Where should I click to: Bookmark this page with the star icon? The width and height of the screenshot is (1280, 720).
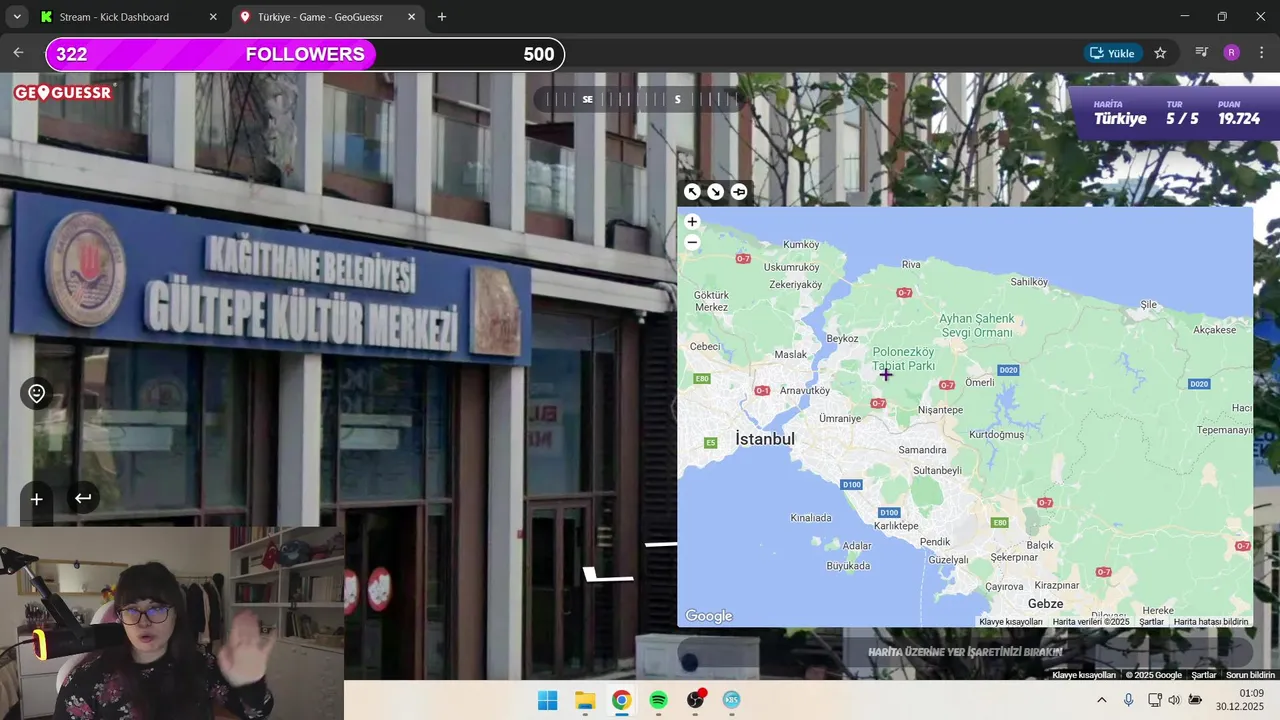[x=1160, y=53]
